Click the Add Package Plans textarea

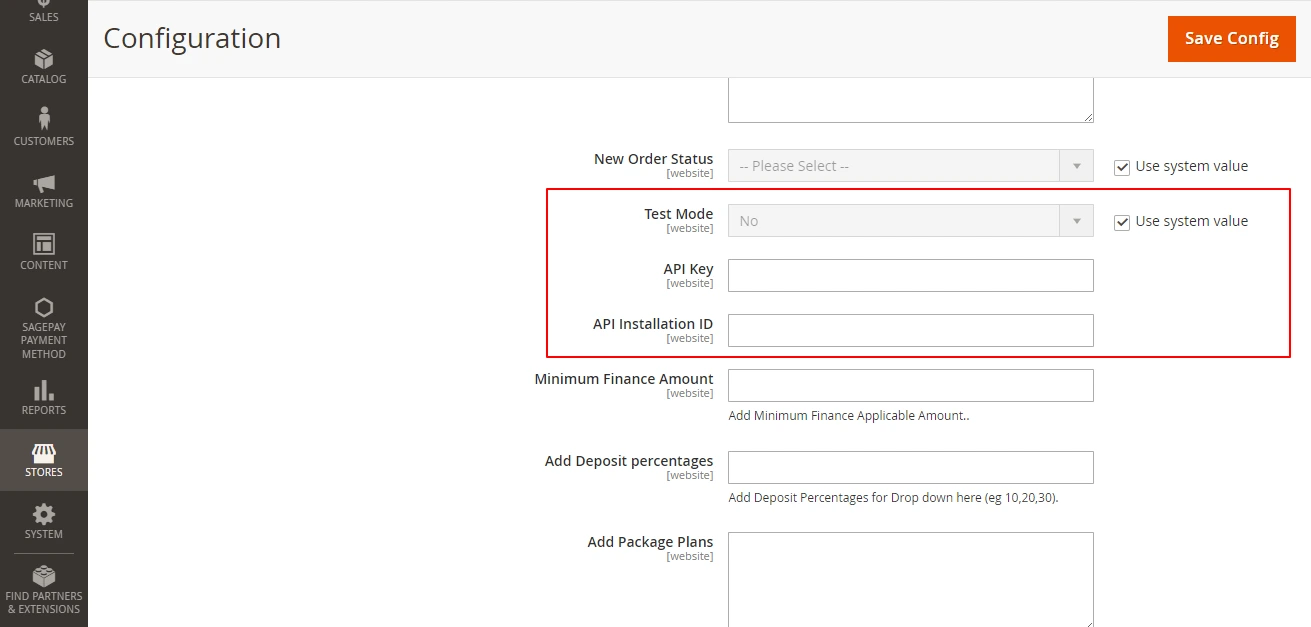coord(911,579)
